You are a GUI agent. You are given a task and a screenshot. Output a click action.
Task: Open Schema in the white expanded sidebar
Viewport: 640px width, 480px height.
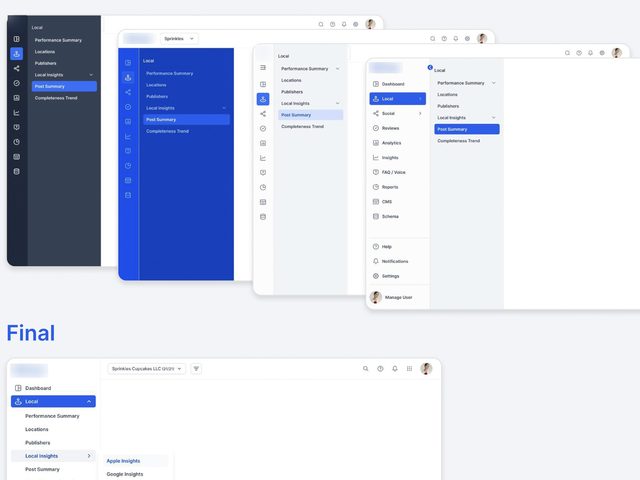point(386,216)
